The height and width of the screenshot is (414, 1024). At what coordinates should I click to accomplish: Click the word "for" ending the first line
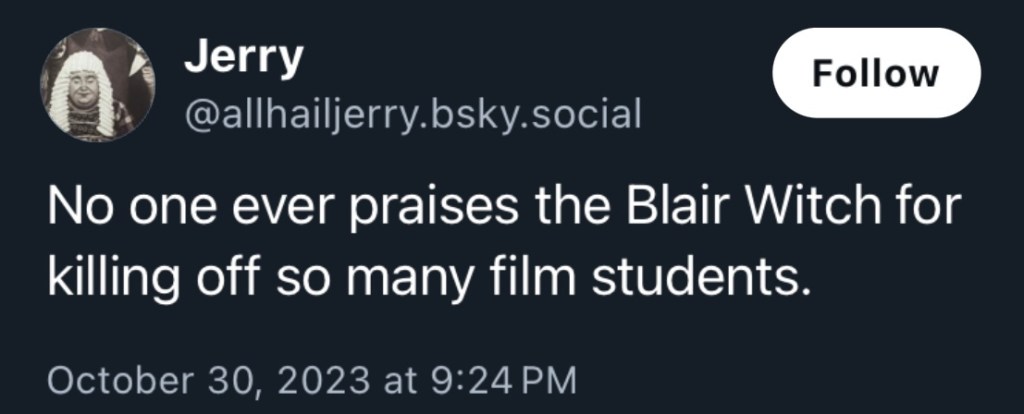931,209
